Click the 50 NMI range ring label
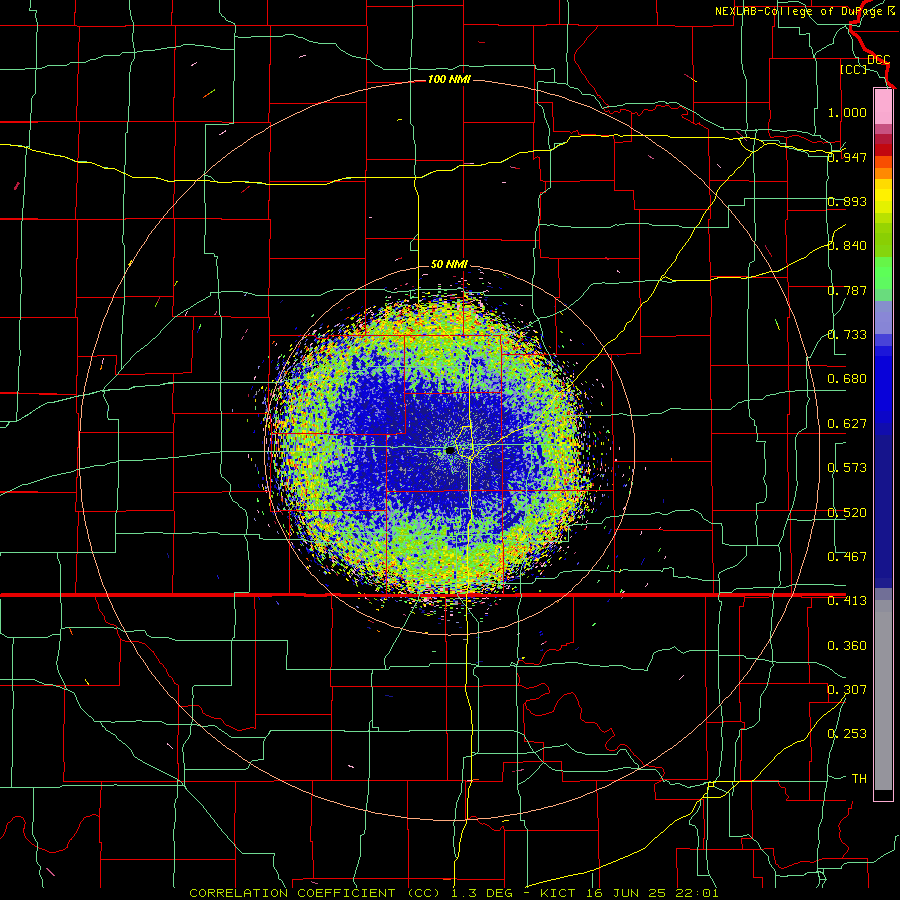Image resolution: width=900 pixels, height=900 pixels. pyautogui.click(x=449, y=264)
